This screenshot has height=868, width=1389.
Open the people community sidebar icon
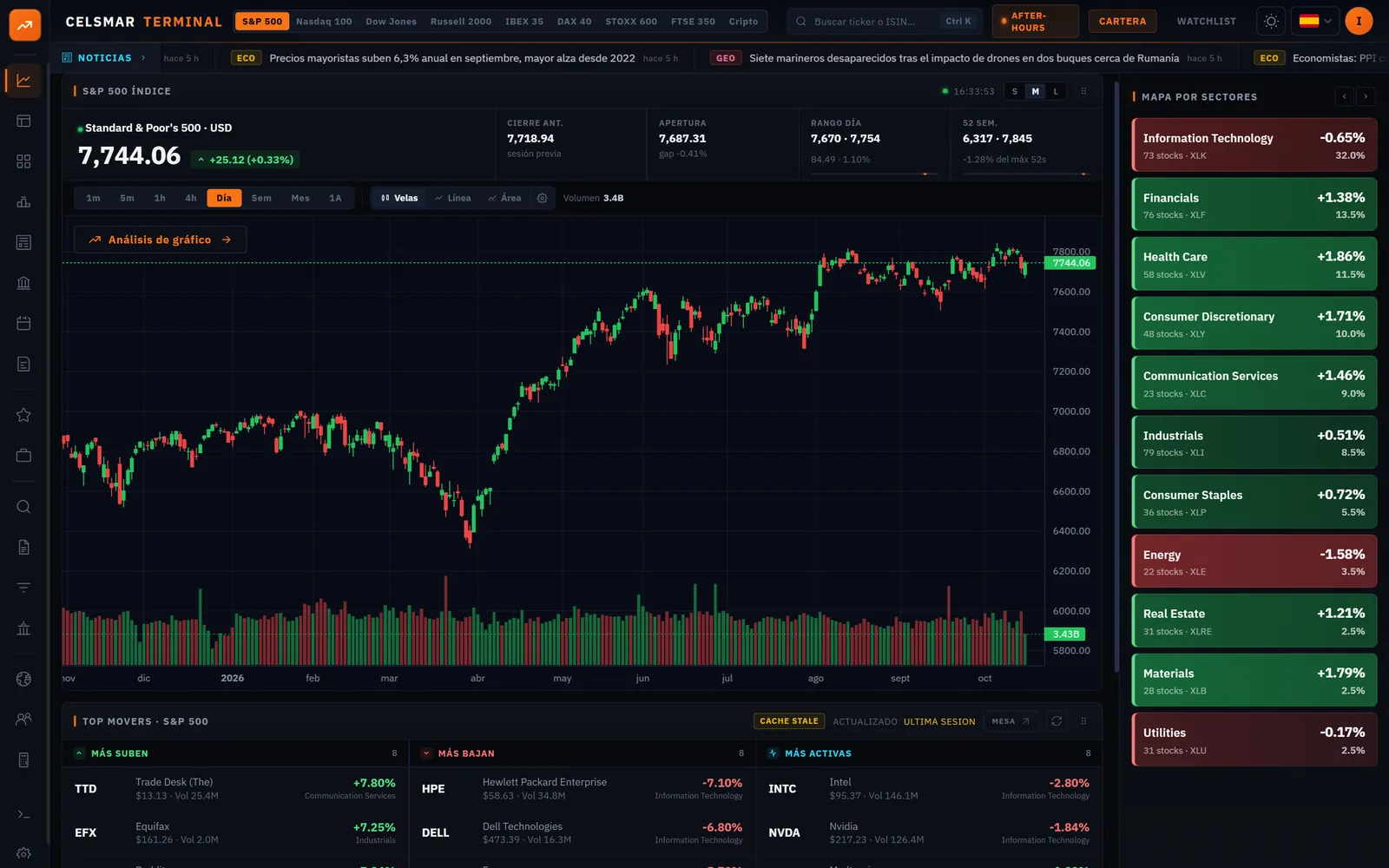[x=23, y=720]
